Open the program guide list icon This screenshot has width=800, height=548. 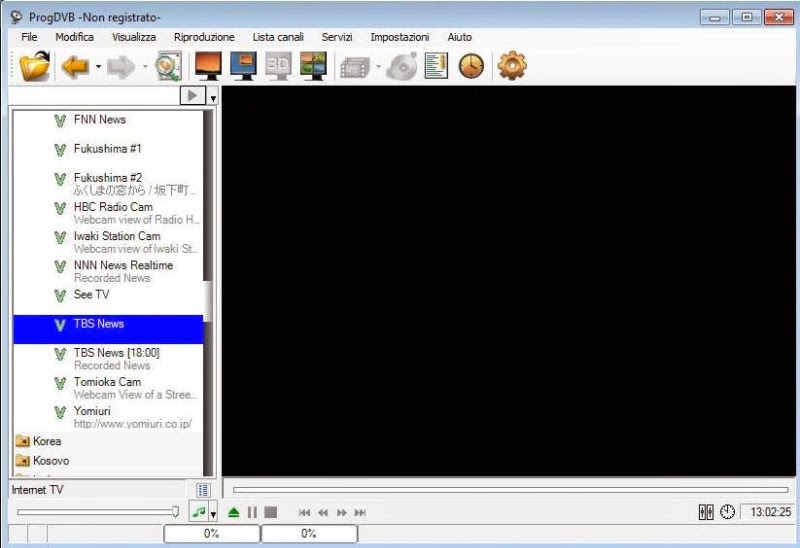tap(436, 66)
